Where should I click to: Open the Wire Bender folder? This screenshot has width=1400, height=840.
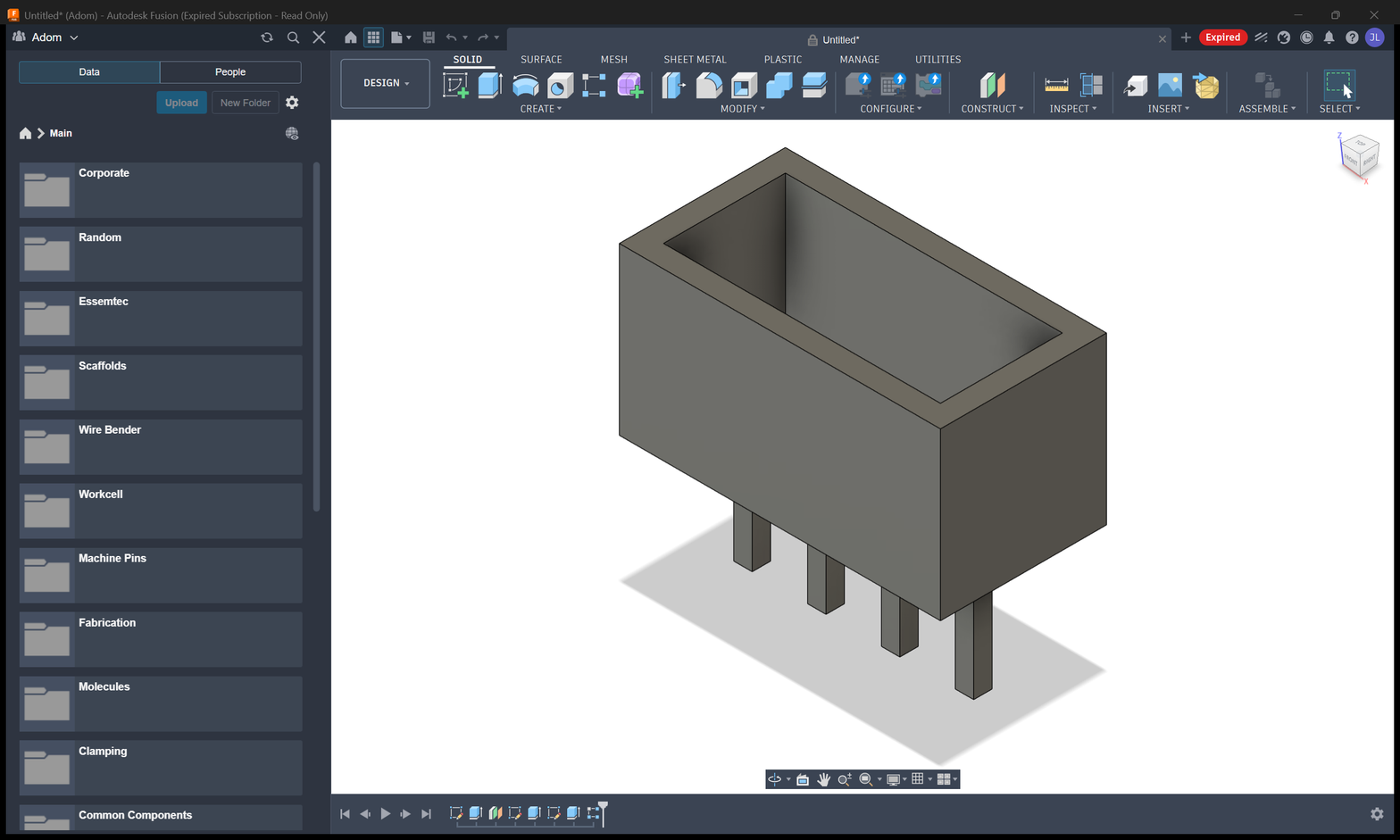point(161,446)
